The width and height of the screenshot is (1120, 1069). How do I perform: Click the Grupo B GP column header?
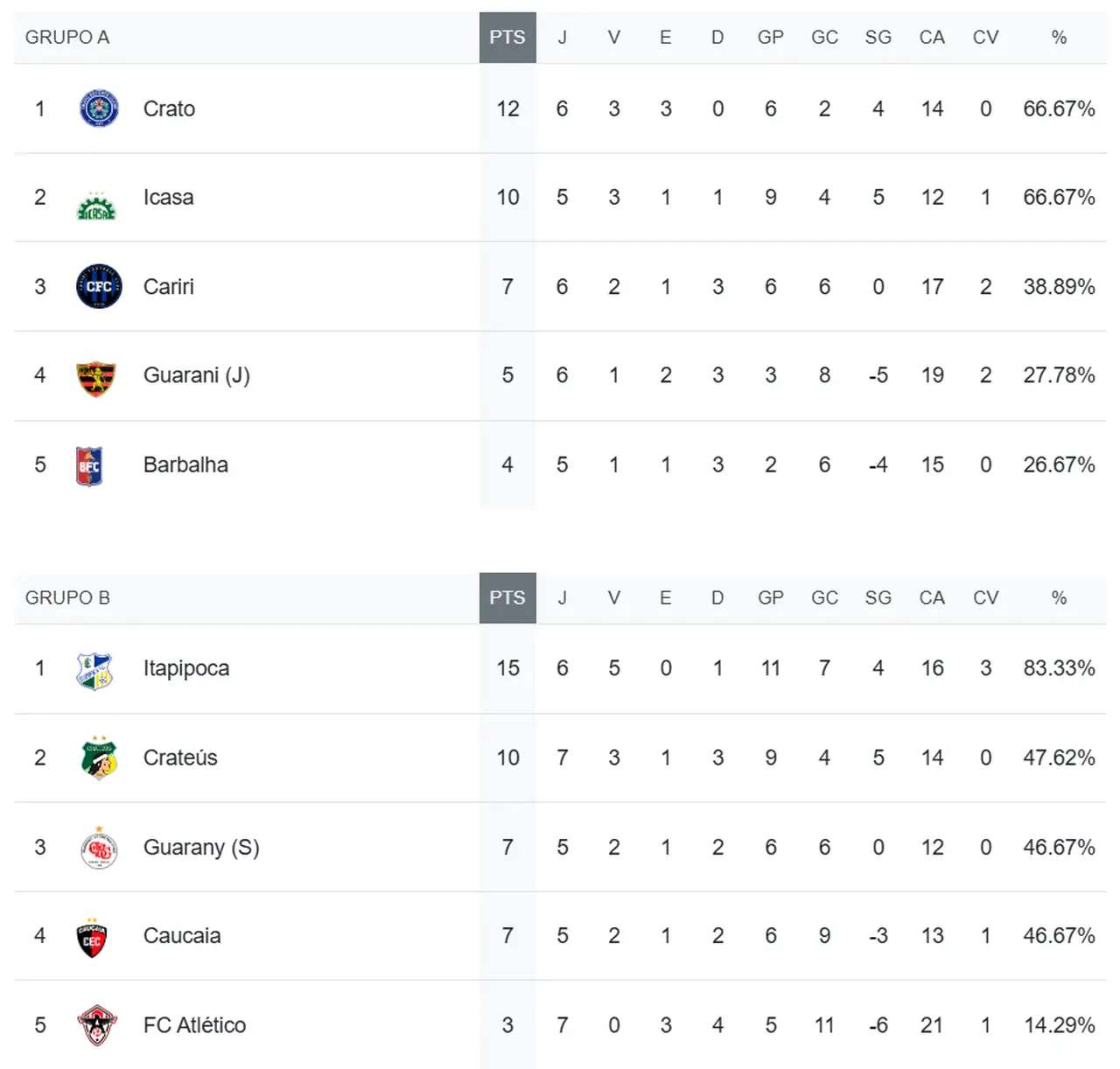pyautogui.click(x=770, y=598)
